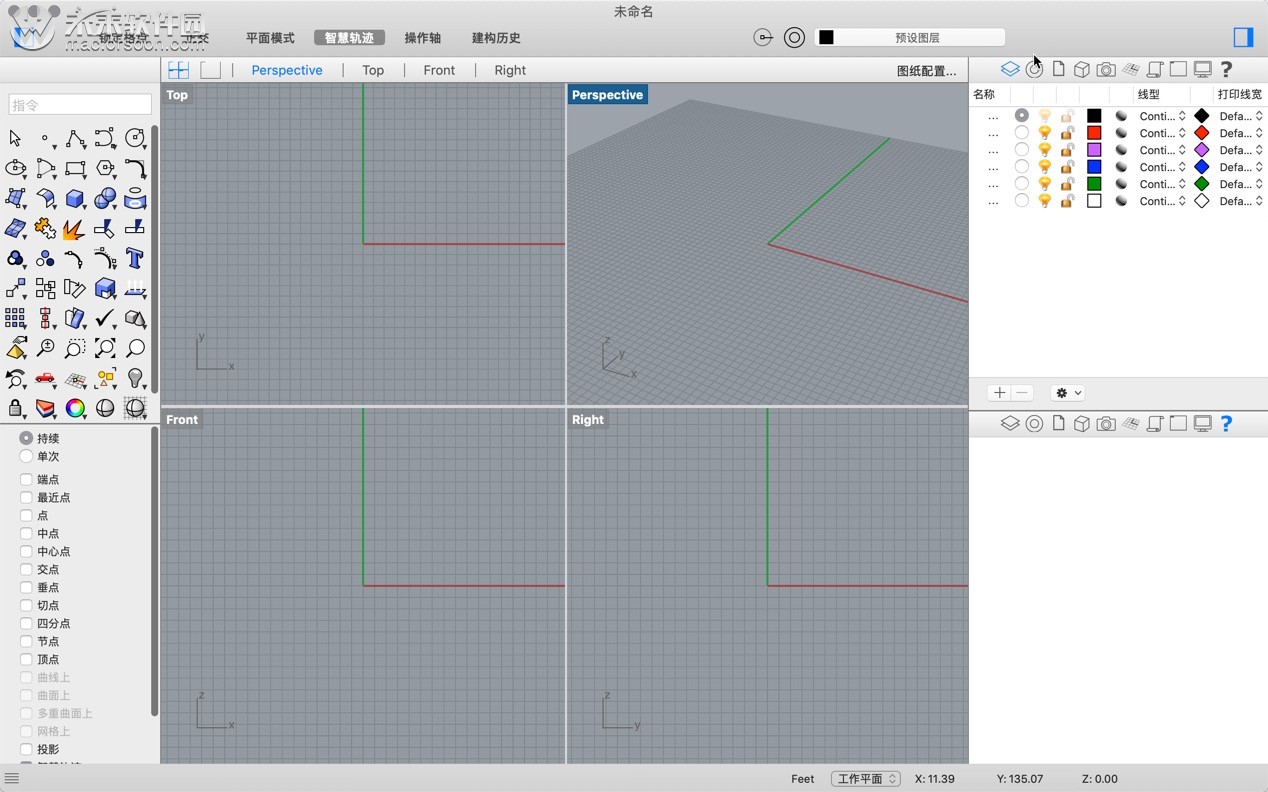Viewport: 1268px width, 792px height.
Task: Click the 图纸配置 button
Action: 927,70
